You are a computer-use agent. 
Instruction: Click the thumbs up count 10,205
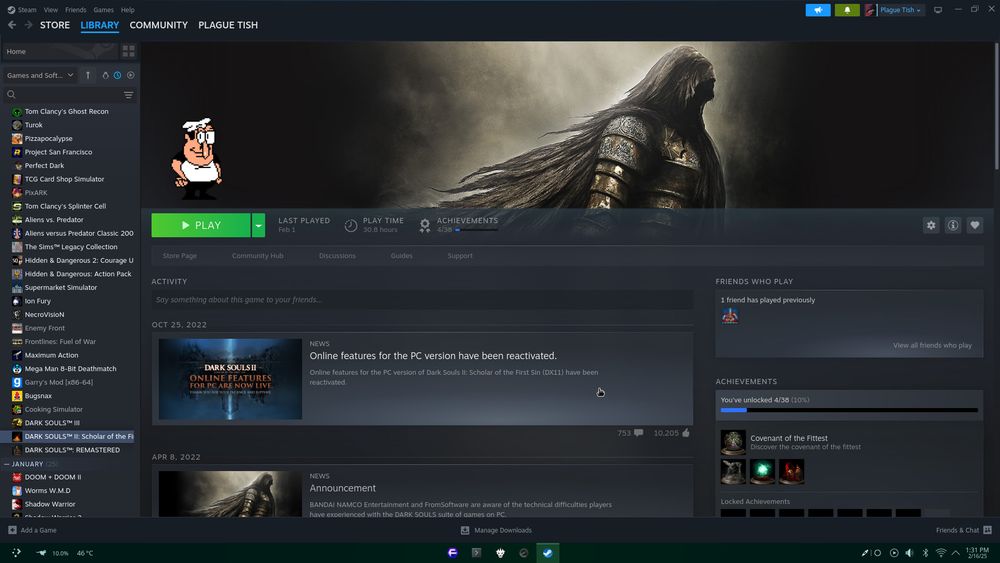pos(672,433)
